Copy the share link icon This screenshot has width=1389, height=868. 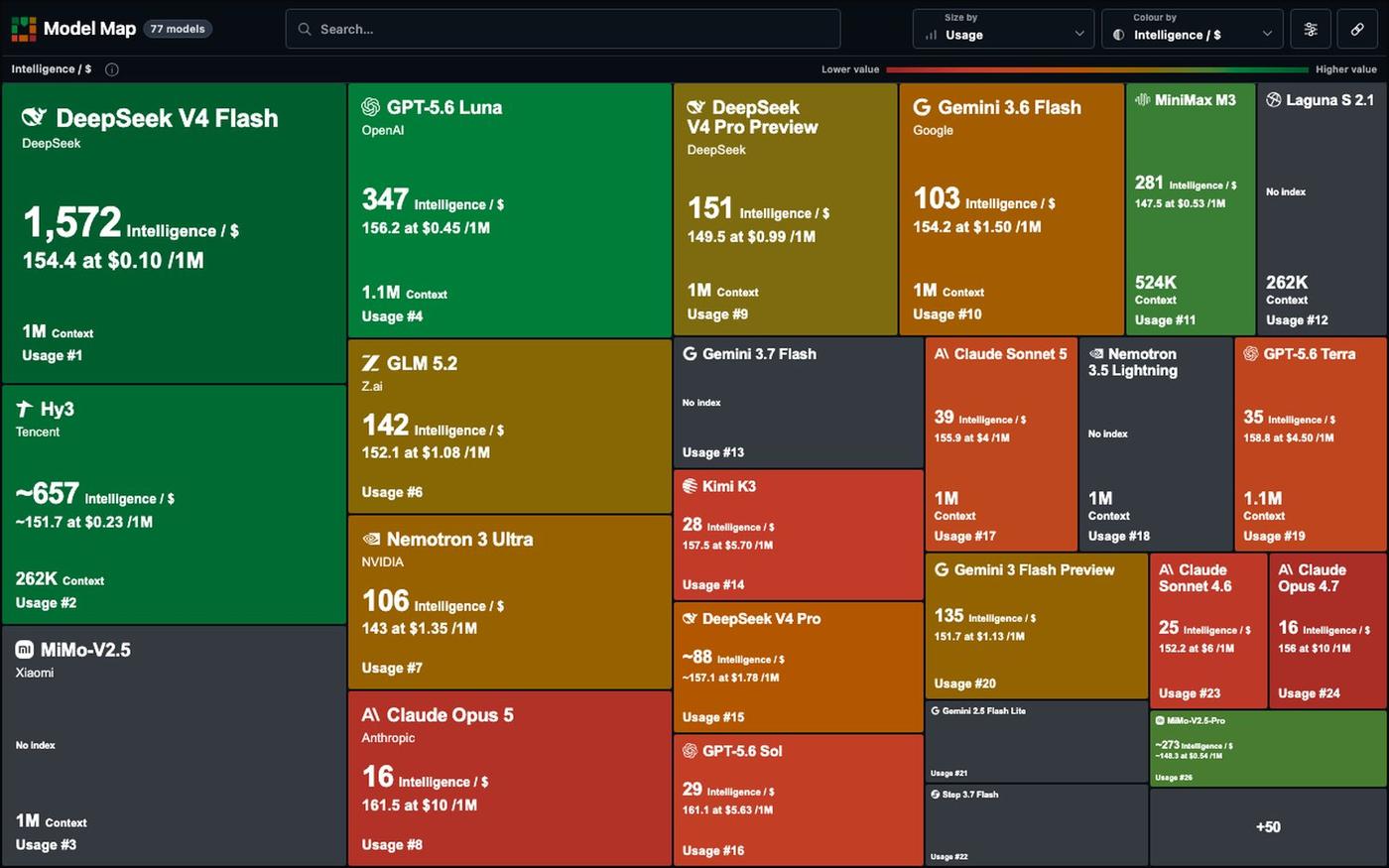tap(1357, 30)
